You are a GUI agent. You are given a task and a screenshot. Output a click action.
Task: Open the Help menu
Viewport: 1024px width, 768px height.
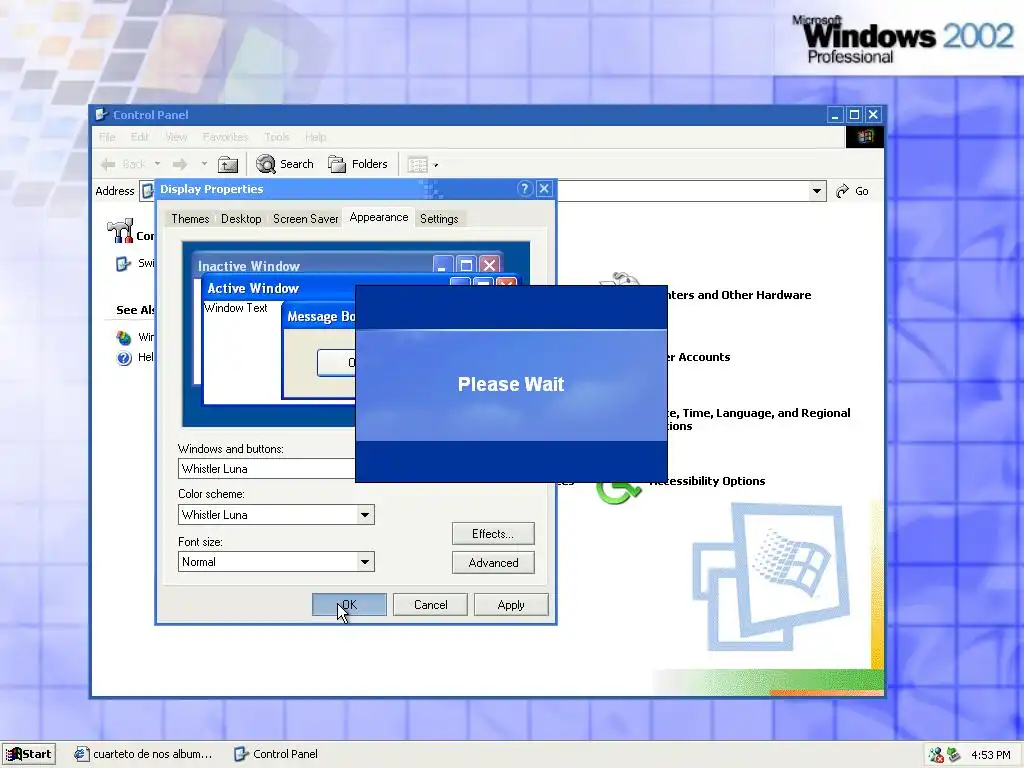(315, 137)
